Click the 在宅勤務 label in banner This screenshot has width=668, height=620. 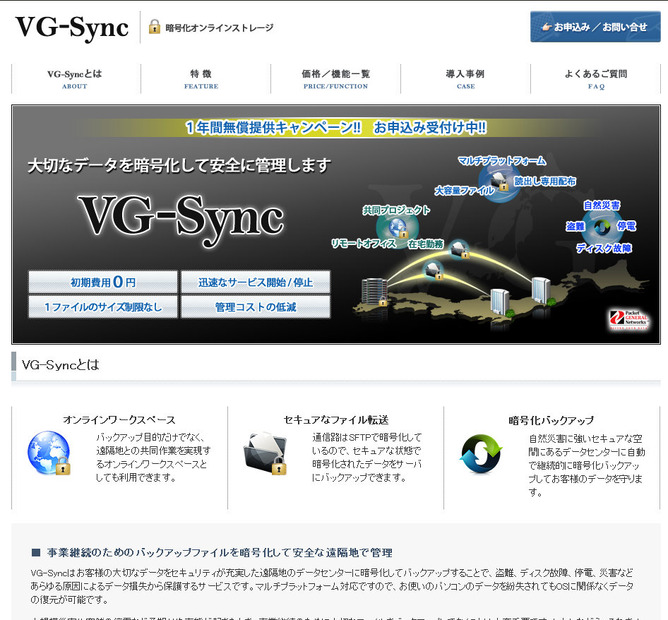tap(426, 244)
